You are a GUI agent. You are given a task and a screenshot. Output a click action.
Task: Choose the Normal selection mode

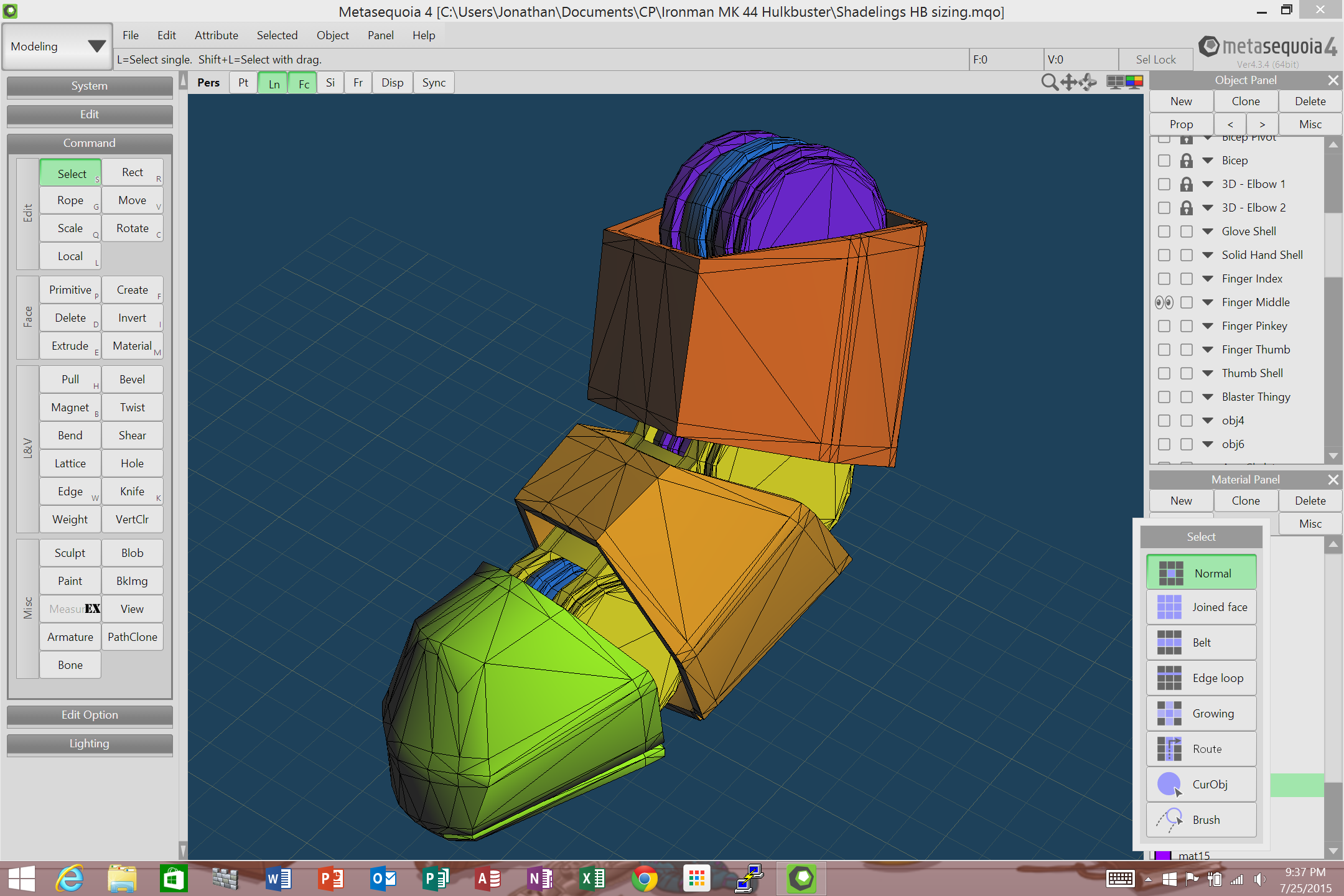click(1201, 573)
